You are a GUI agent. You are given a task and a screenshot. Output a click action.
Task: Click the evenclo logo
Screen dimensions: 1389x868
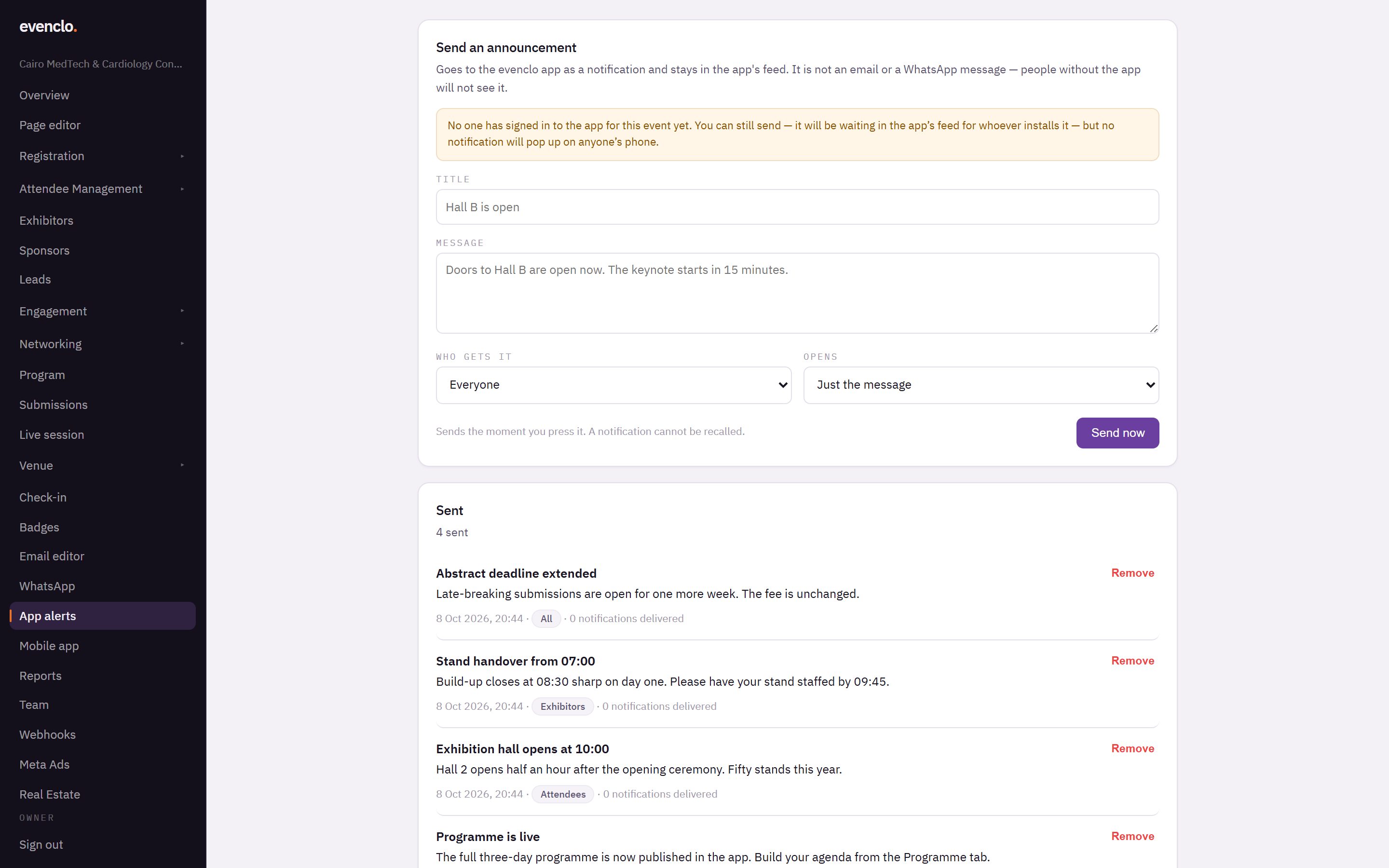(48, 27)
